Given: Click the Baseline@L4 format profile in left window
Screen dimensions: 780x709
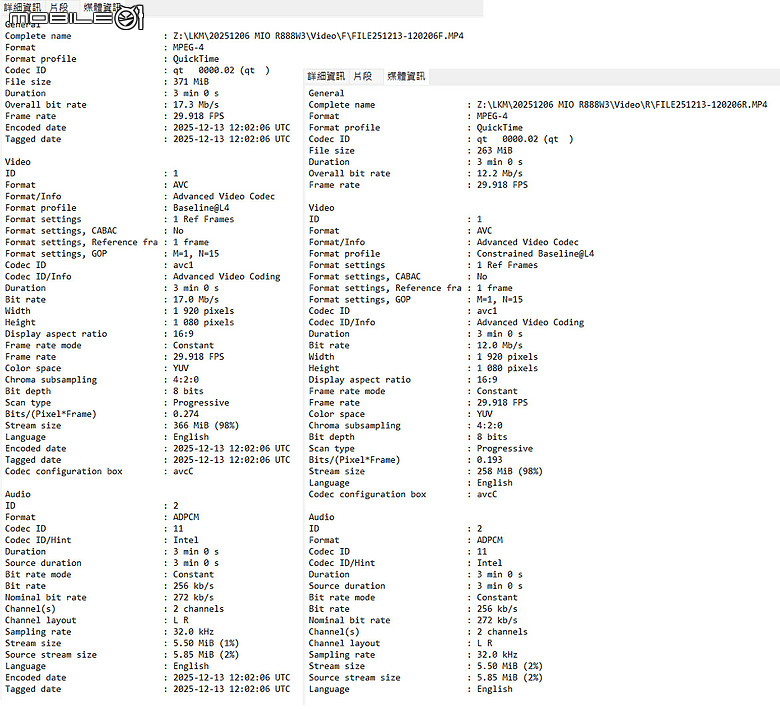Looking at the screenshot, I should tap(201, 207).
